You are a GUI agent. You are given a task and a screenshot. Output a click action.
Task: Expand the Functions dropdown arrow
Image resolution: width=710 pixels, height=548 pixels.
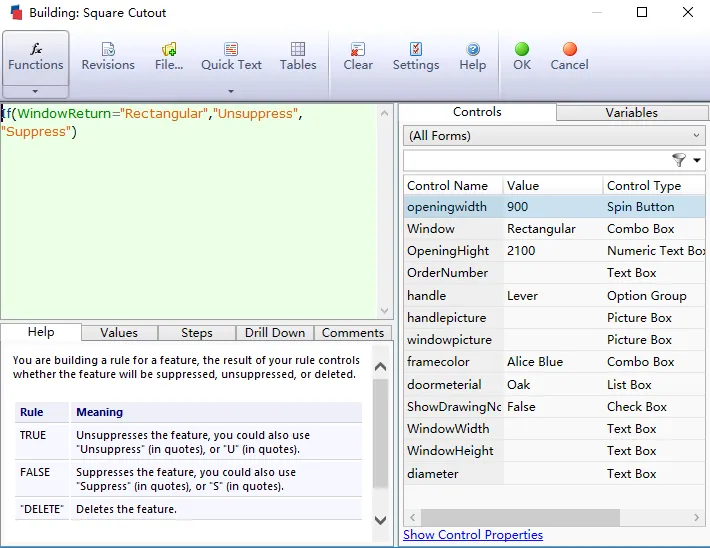36,91
